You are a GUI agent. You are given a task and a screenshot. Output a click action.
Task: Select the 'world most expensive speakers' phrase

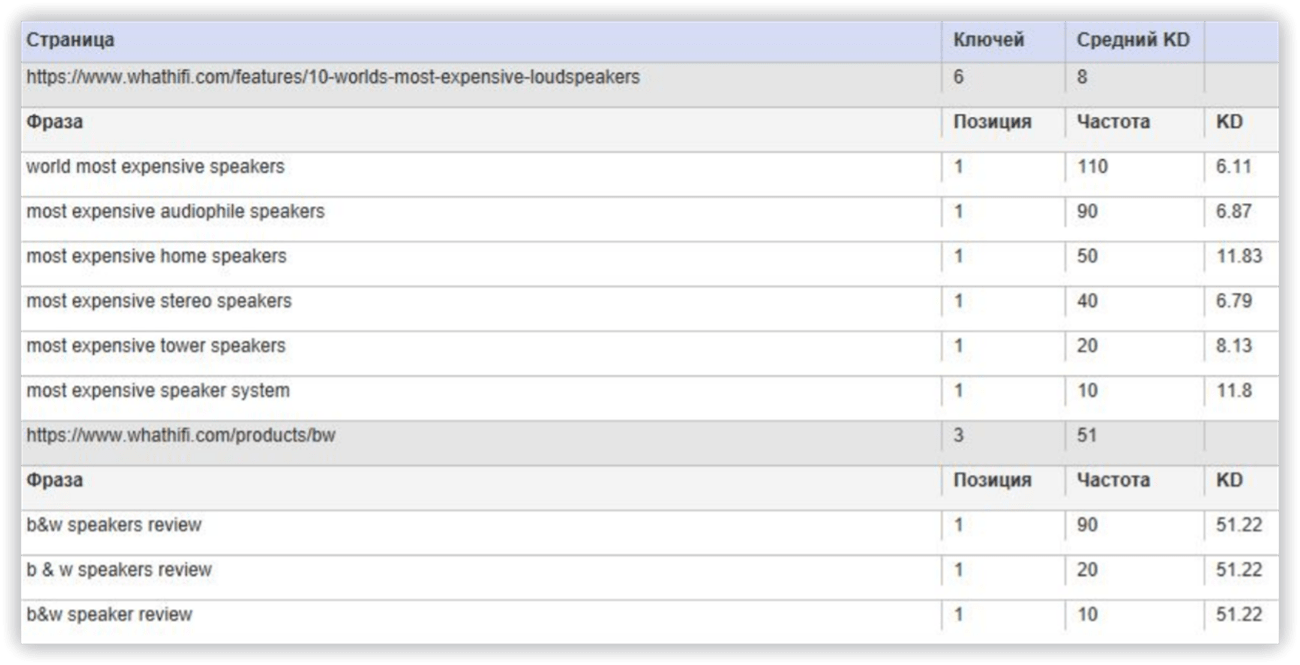[155, 167]
